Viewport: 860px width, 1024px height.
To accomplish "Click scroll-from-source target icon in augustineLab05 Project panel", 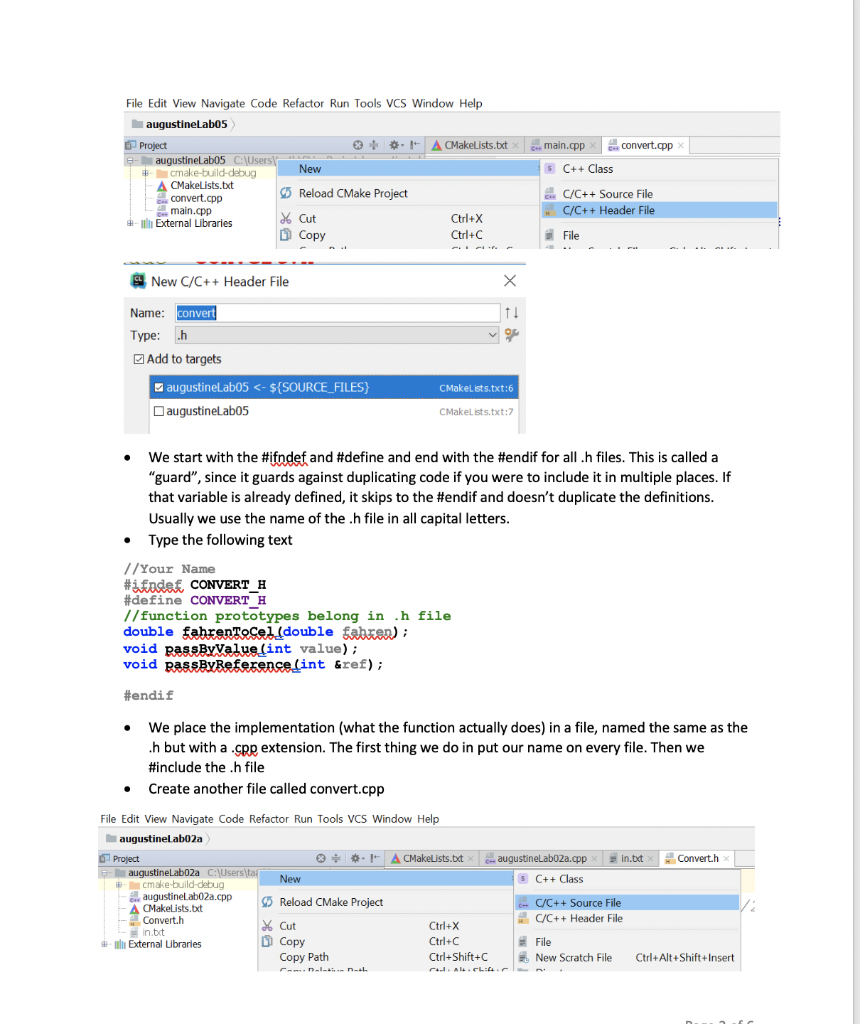I will (357, 145).
